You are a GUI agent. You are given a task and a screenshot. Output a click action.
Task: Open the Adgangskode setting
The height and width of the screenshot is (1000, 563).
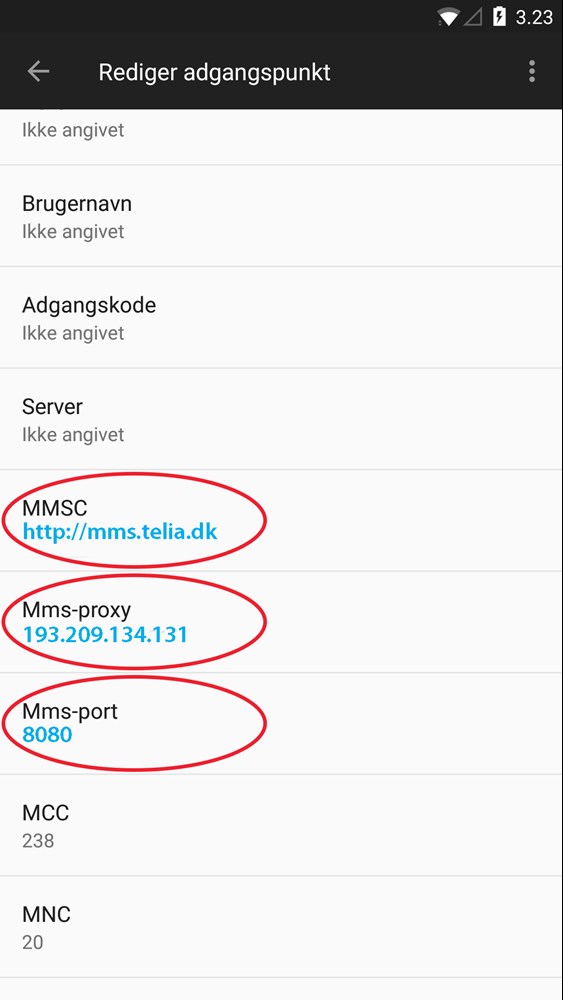click(x=281, y=318)
